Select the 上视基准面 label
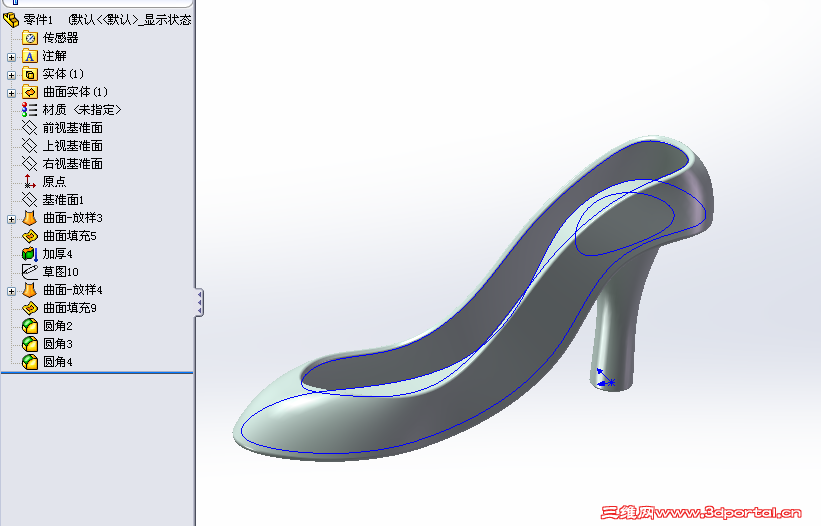 pos(73,146)
